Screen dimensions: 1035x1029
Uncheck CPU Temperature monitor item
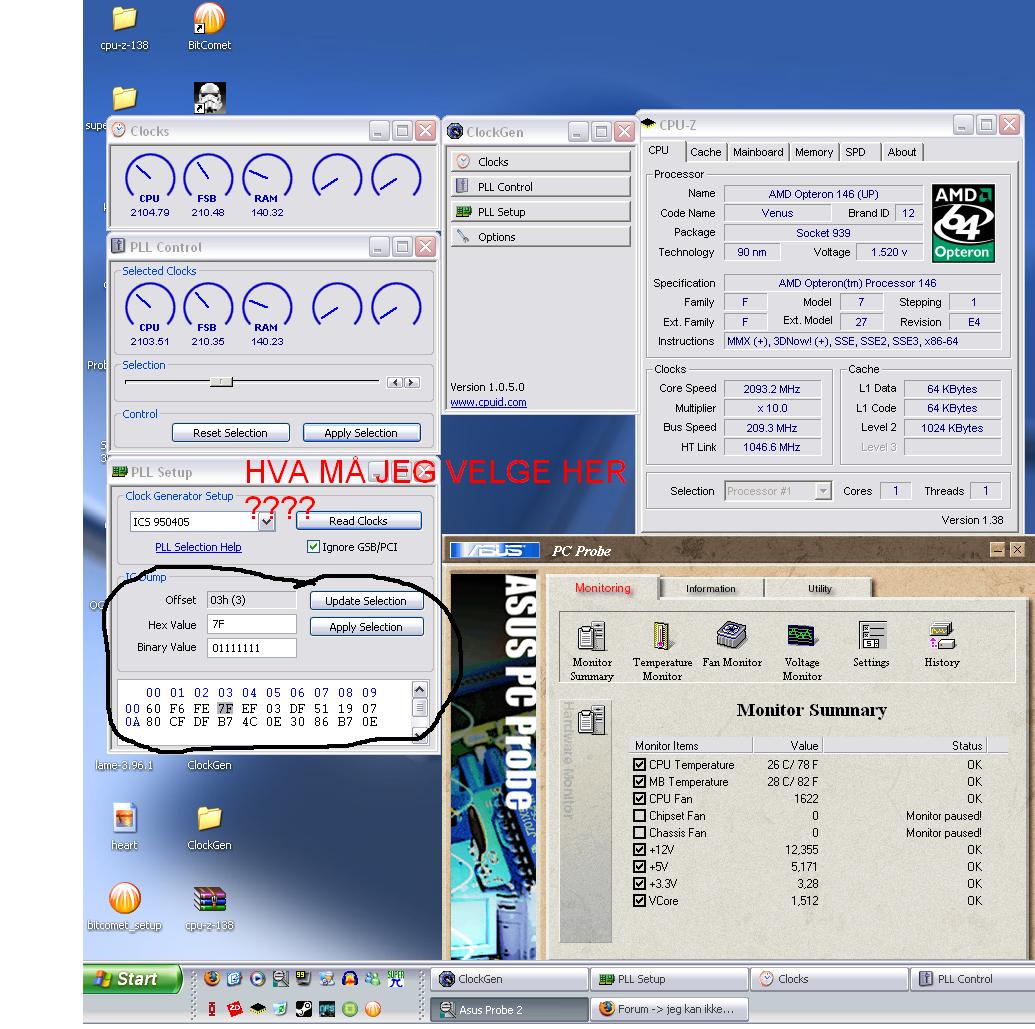tap(639, 764)
